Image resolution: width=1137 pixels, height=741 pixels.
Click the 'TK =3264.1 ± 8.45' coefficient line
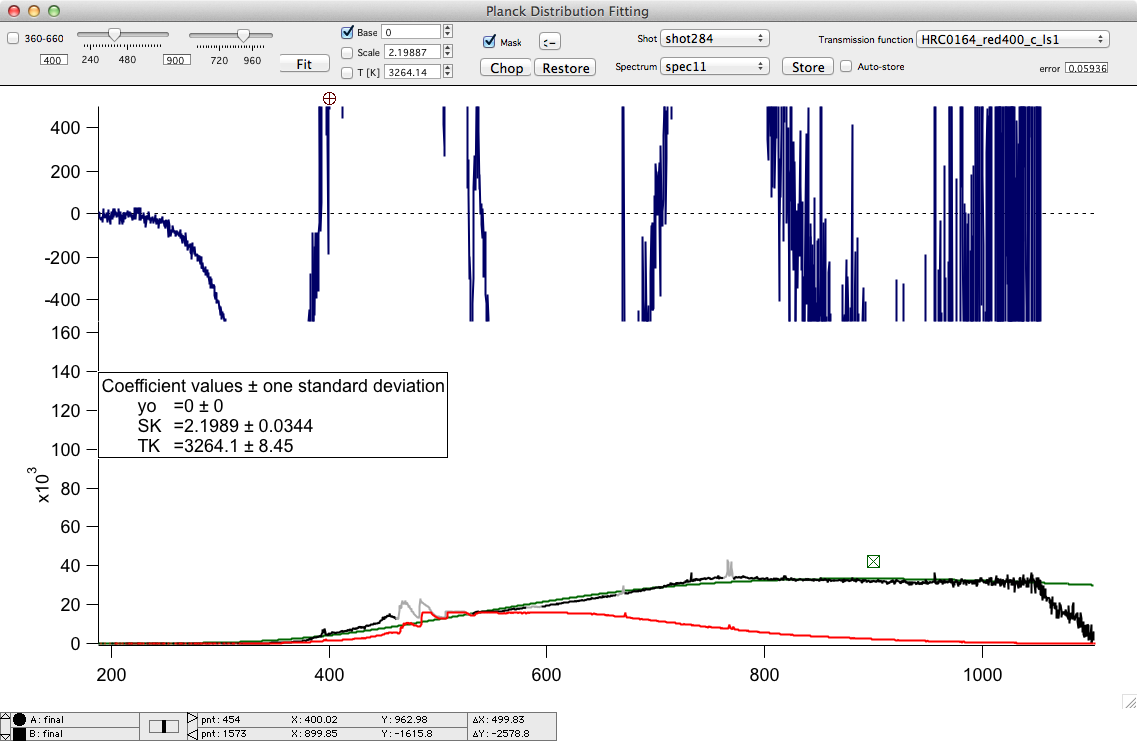[215, 446]
